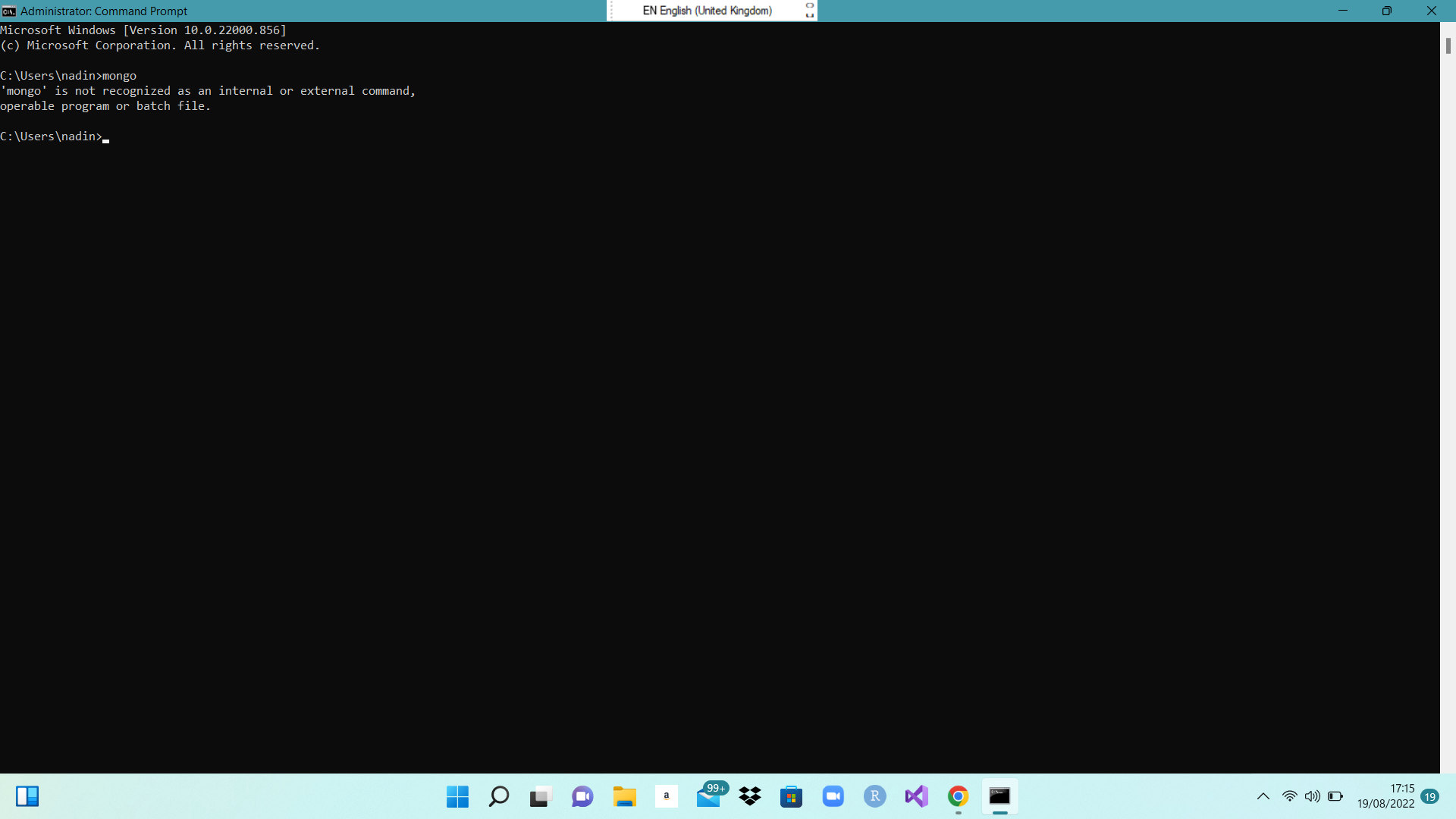
Task: Launch the R application icon
Action: [x=875, y=796]
